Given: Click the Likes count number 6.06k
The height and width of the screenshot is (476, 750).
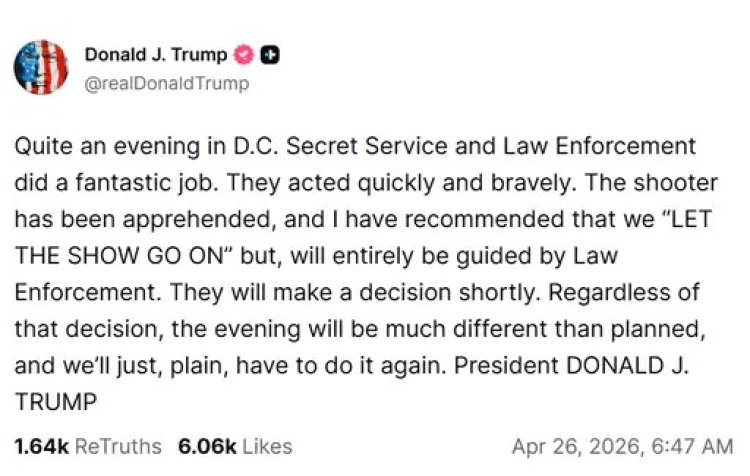Looking at the screenshot, I should click(x=203, y=445).
